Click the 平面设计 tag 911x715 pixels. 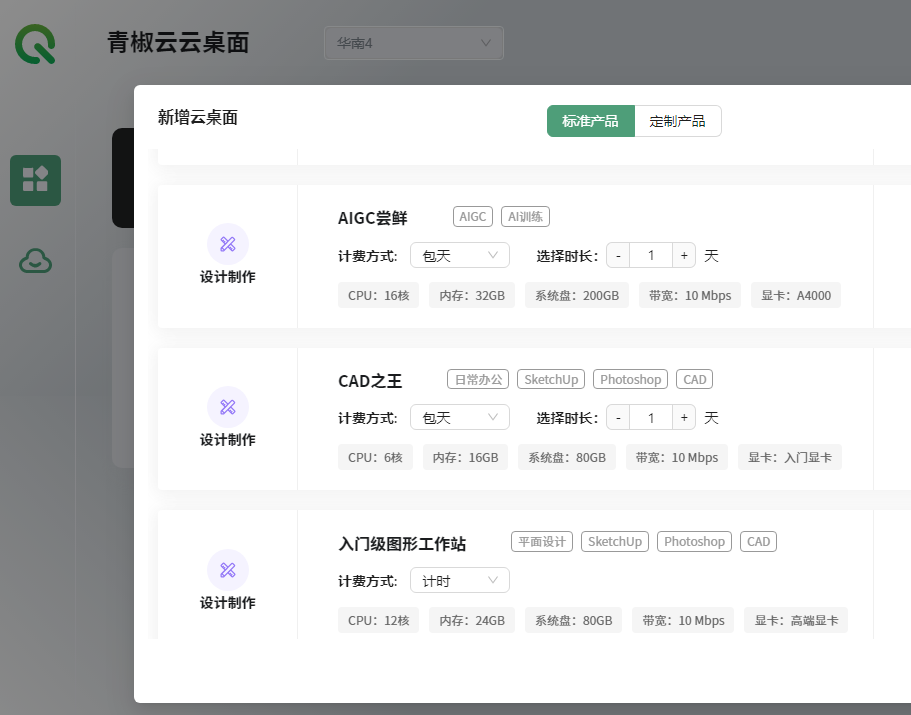pyautogui.click(x=542, y=542)
